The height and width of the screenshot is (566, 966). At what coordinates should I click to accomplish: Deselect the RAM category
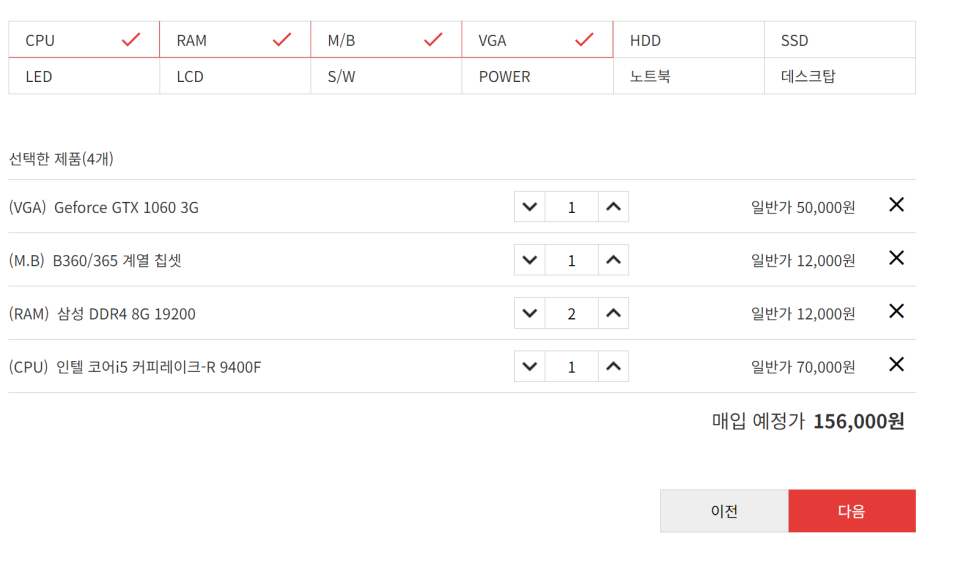click(235, 40)
